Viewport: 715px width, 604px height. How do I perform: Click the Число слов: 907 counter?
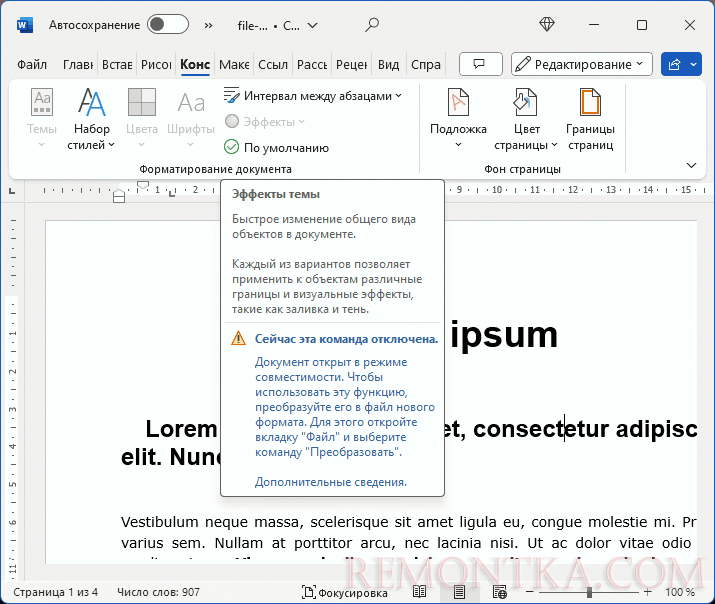click(158, 592)
